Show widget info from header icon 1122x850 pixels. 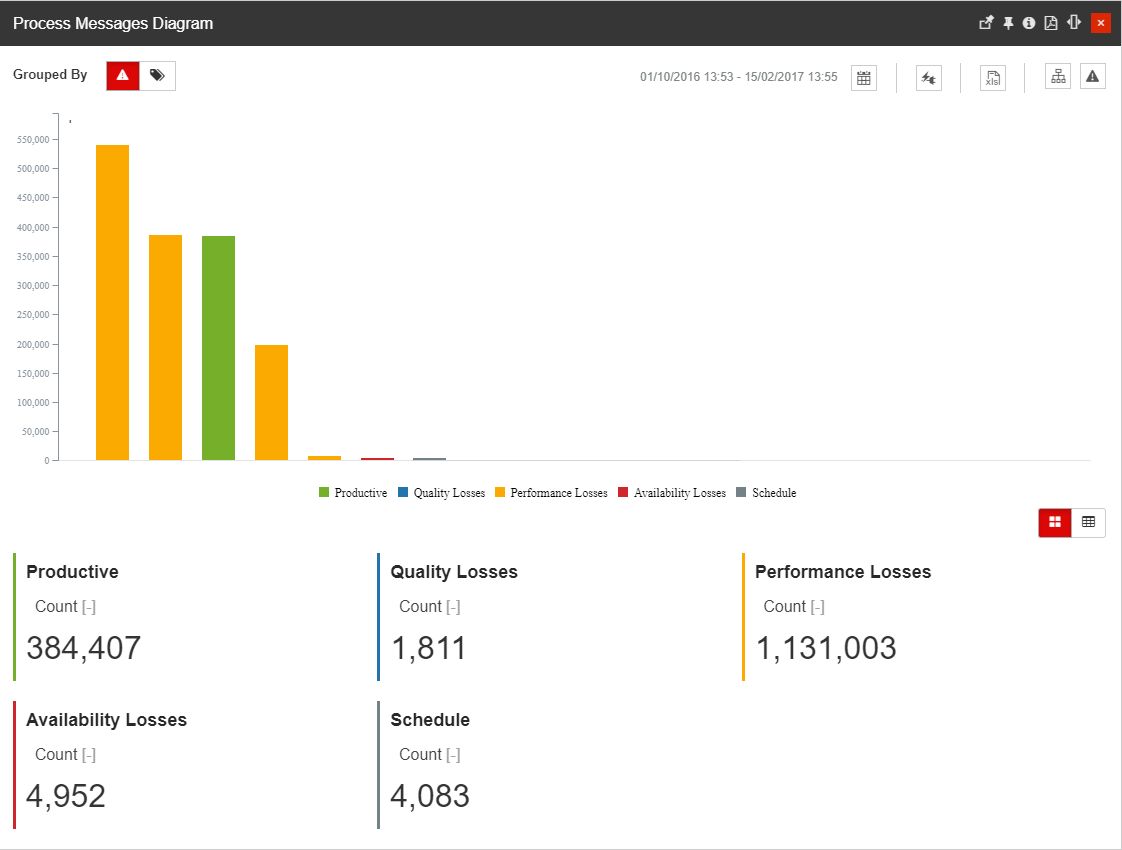click(x=1028, y=23)
